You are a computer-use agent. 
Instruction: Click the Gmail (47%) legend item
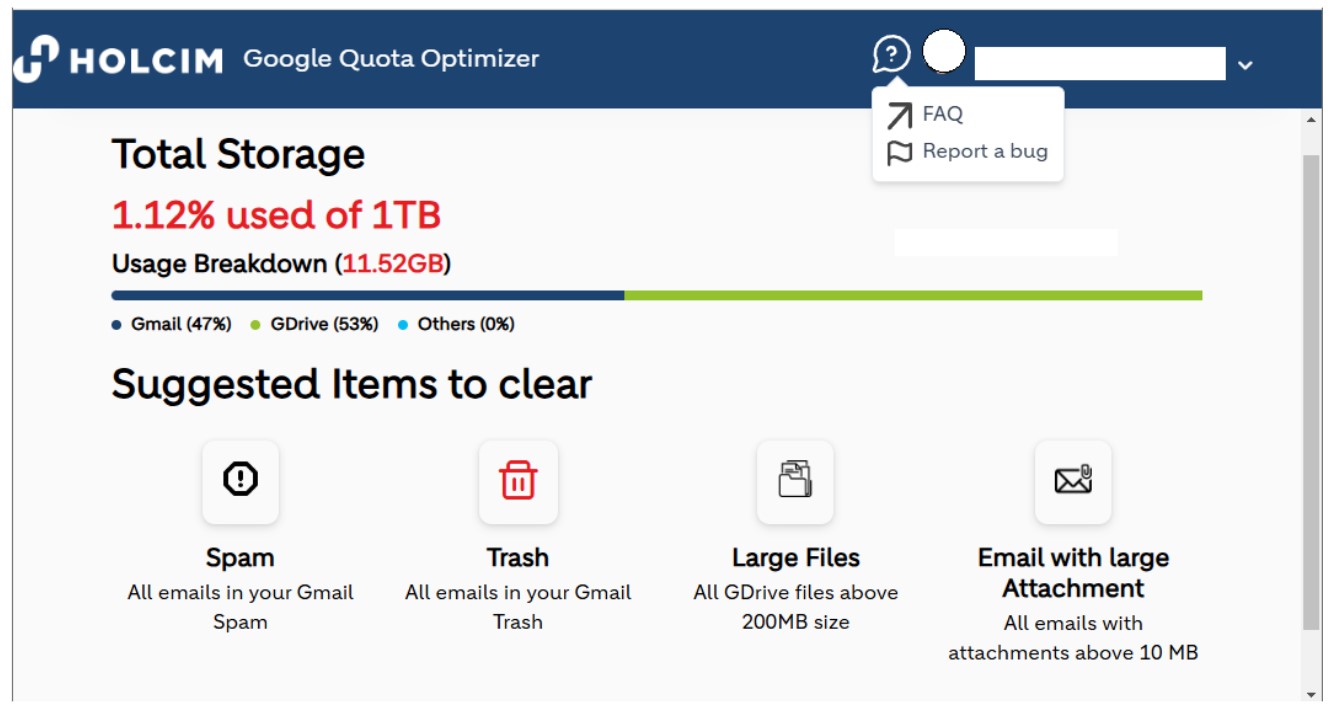(172, 324)
